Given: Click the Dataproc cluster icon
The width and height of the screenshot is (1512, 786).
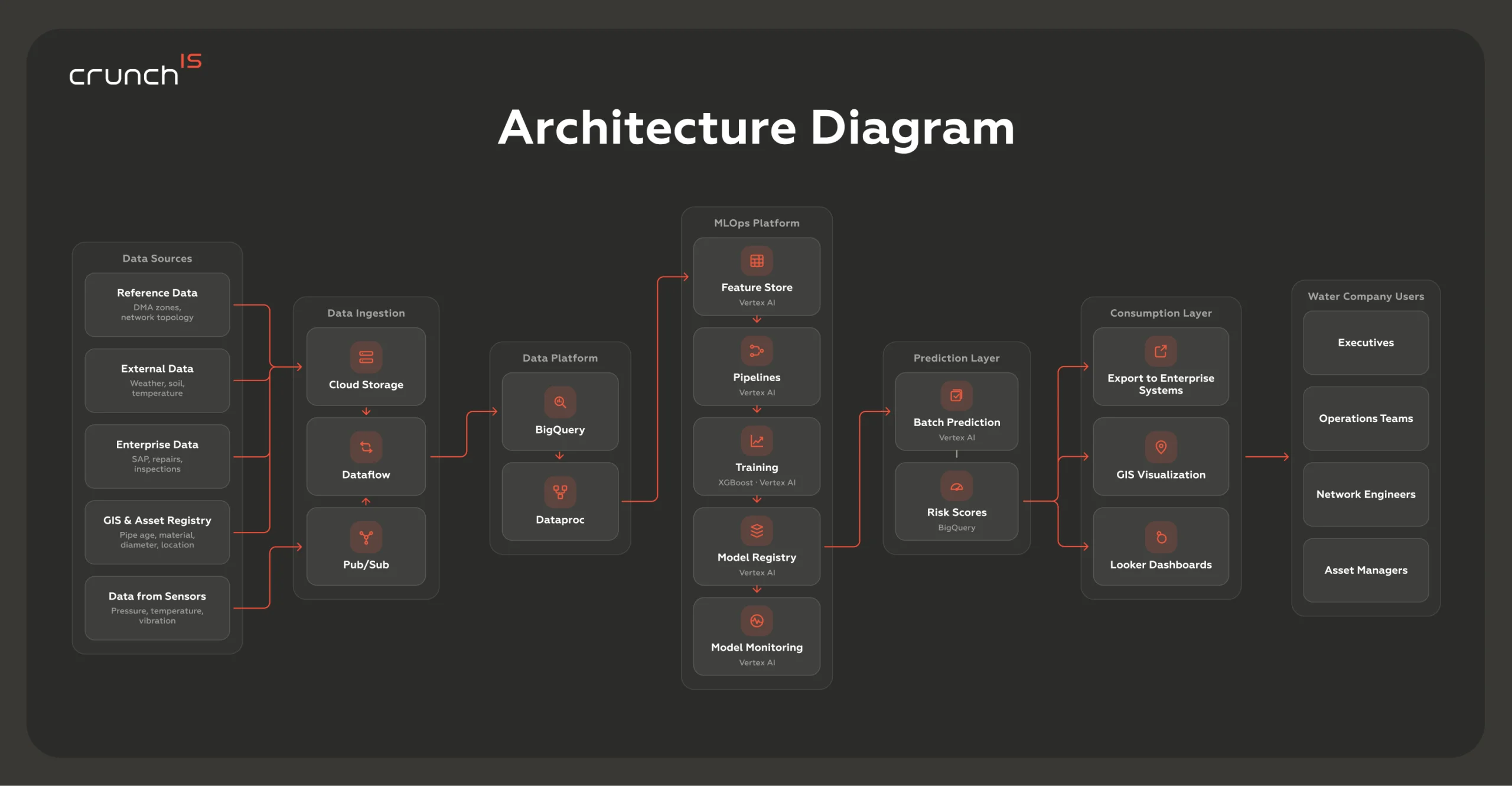Looking at the screenshot, I should tap(560, 492).
